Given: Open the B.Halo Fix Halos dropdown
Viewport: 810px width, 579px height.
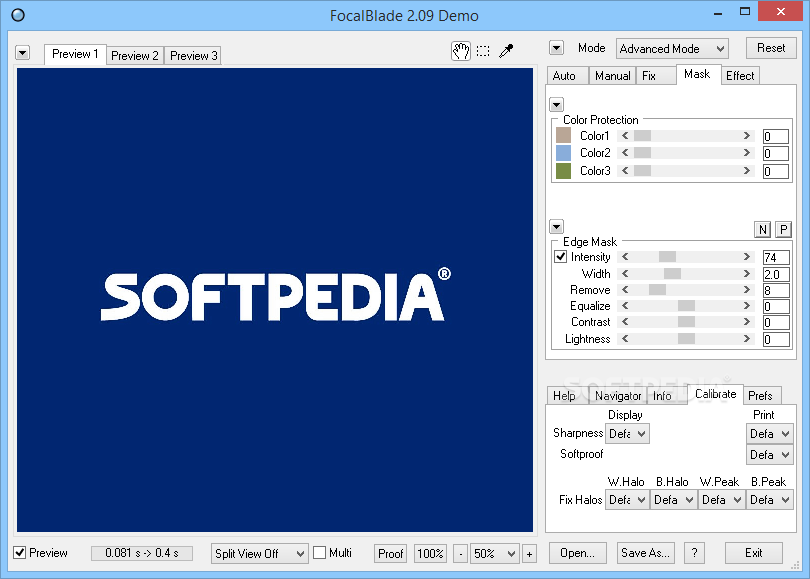Looking at the screenshot, I should point(674,499).
